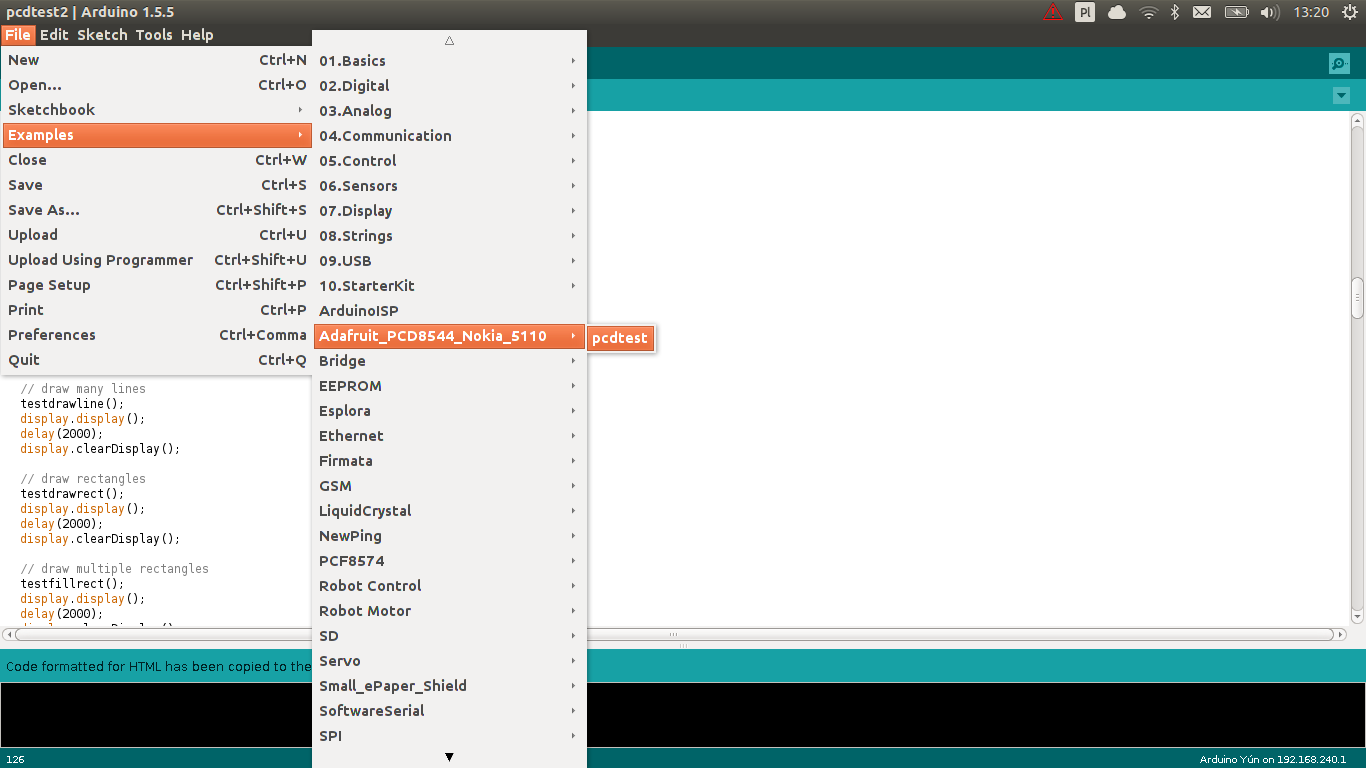Expand the 04.Communication examples submenu
Viewport: 1366px width, 768px height.
pos(449,136)
